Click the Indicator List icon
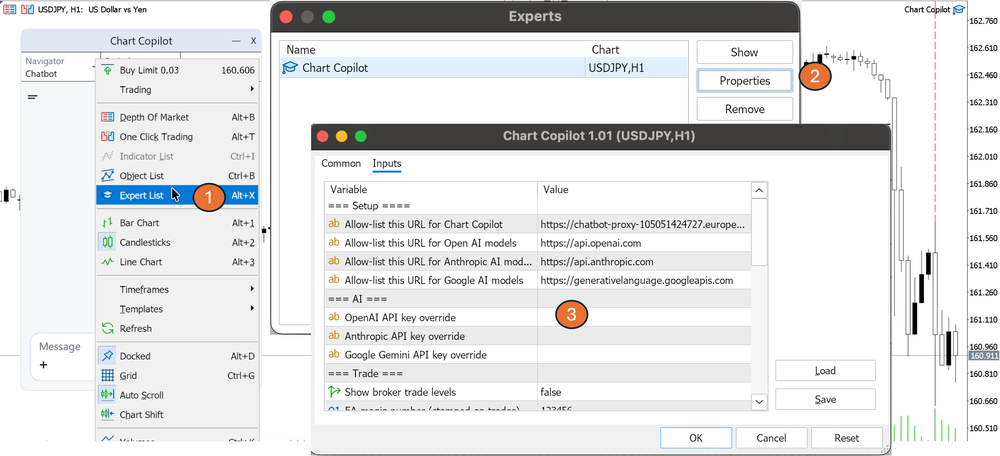This screenshot has height=456, width=1000. point(108,156)
